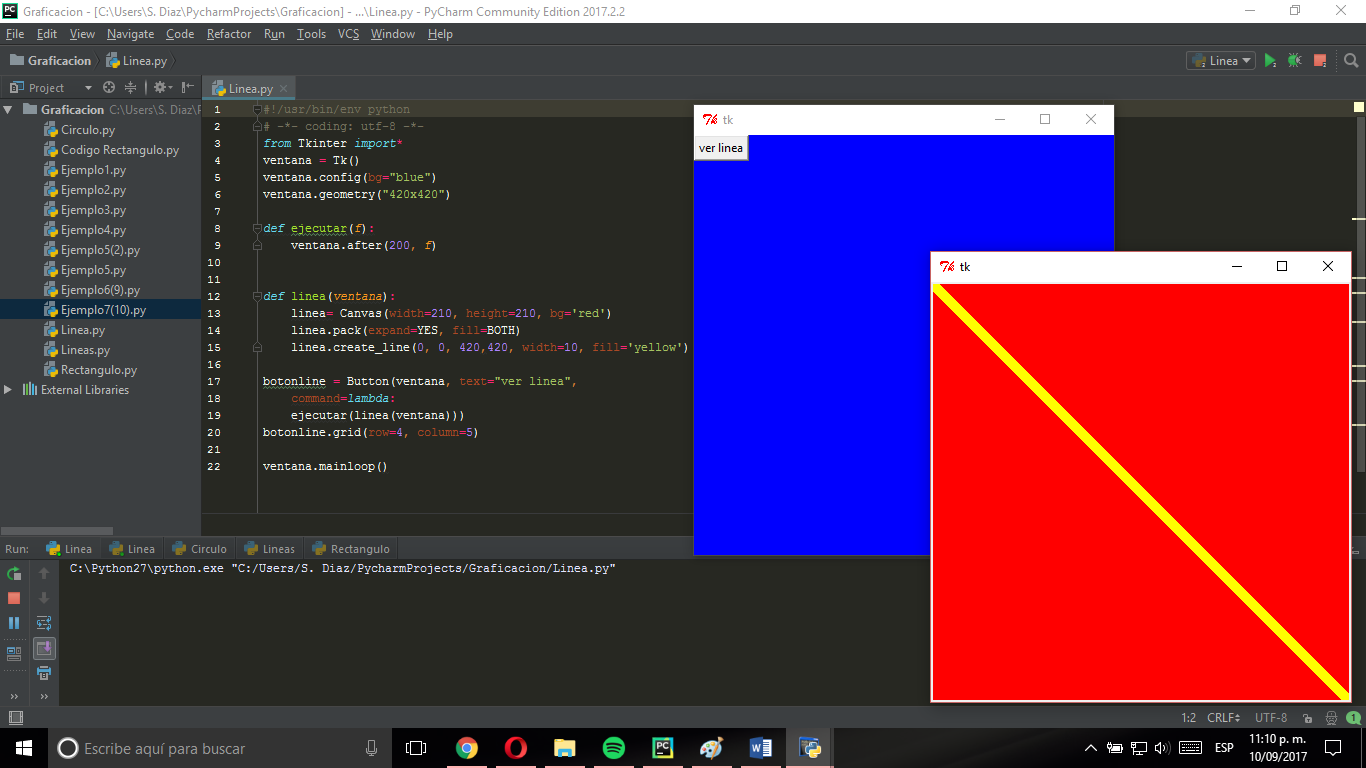1366x768 pixels.
Task: Print the console output via printer icon
Action: pos(44,673)
